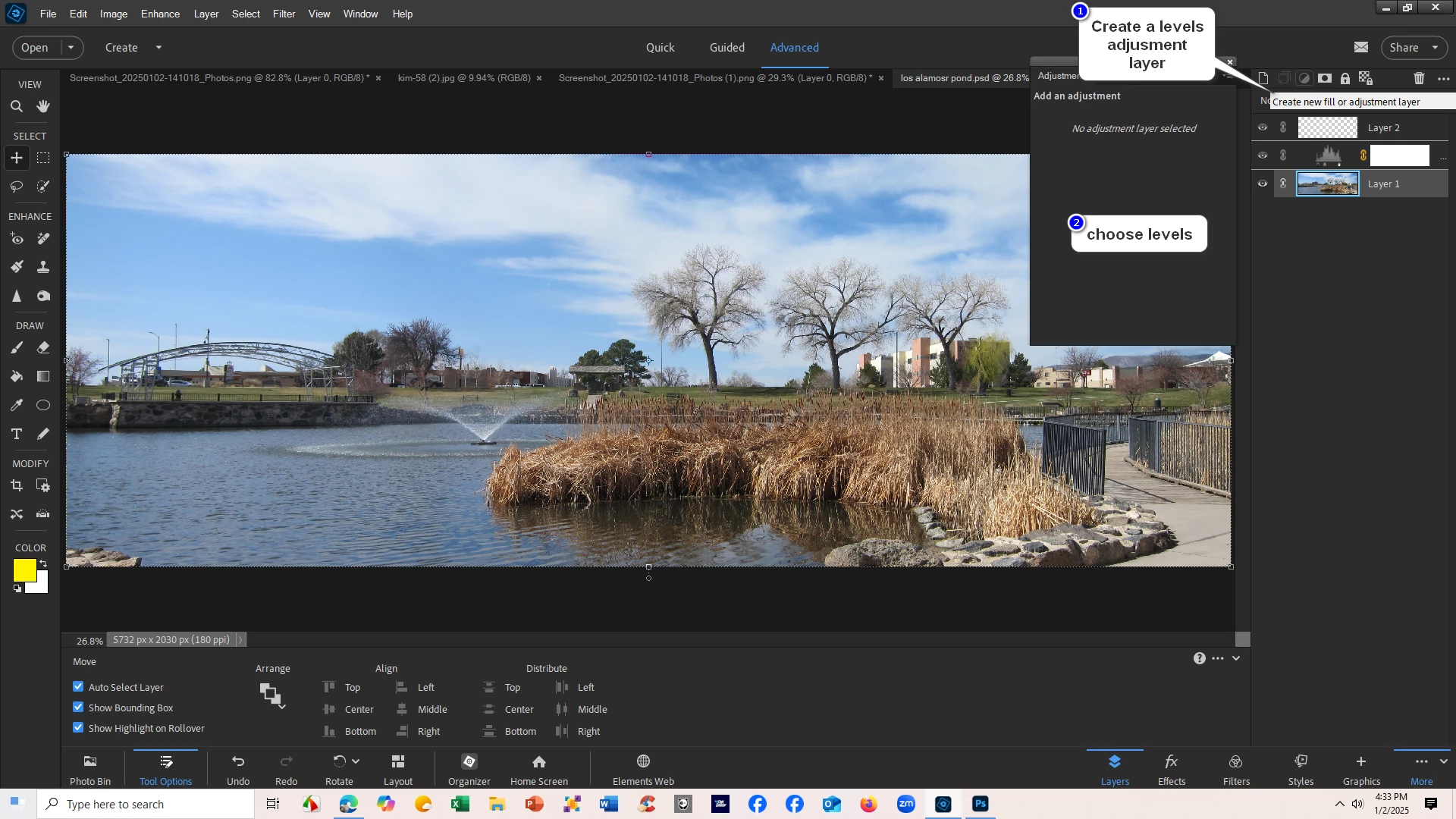The width and height of the screenshot is (1456, 819).
Task: Select the Clone Stamp tool
Action: 43,267
